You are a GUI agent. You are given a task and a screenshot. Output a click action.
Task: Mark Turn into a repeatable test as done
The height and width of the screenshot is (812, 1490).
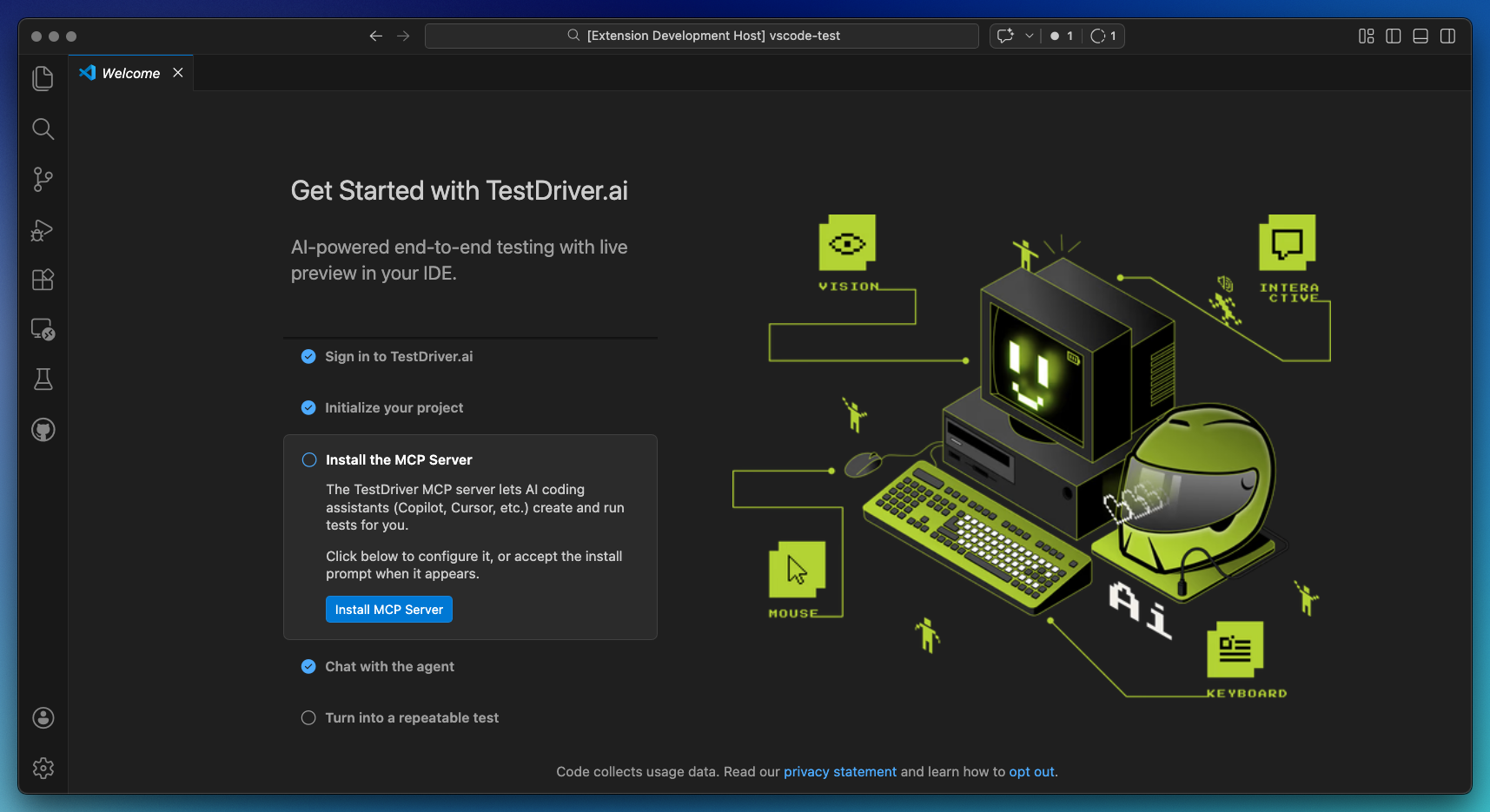tap(308, 717)
